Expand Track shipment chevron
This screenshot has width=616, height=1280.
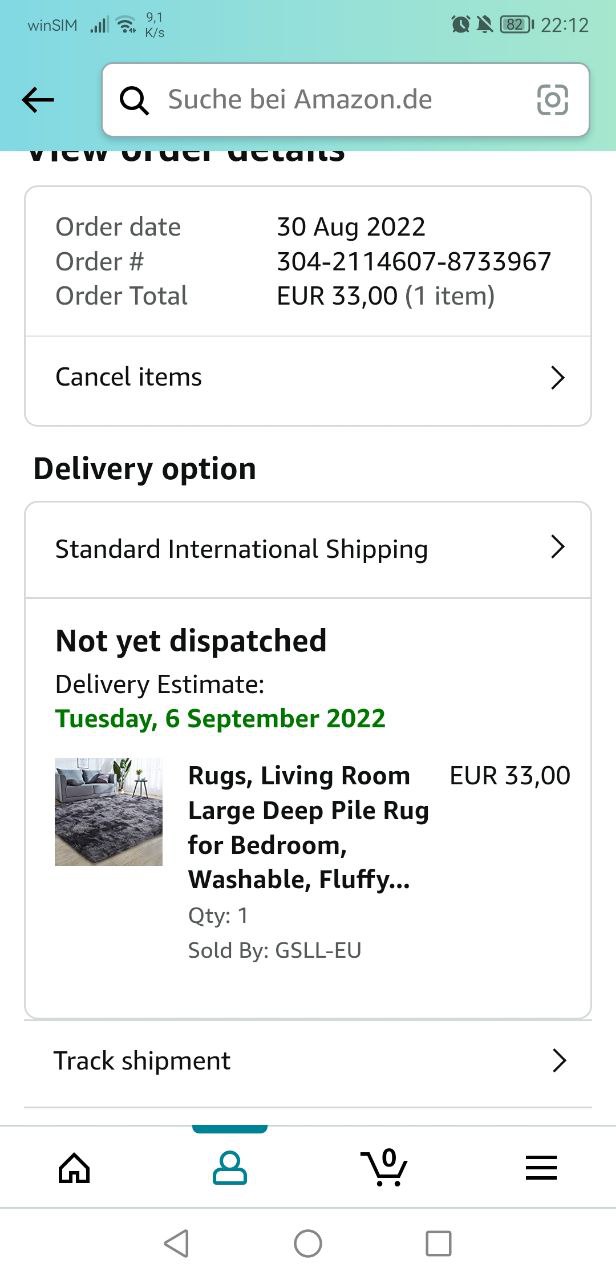point(559,1061)
